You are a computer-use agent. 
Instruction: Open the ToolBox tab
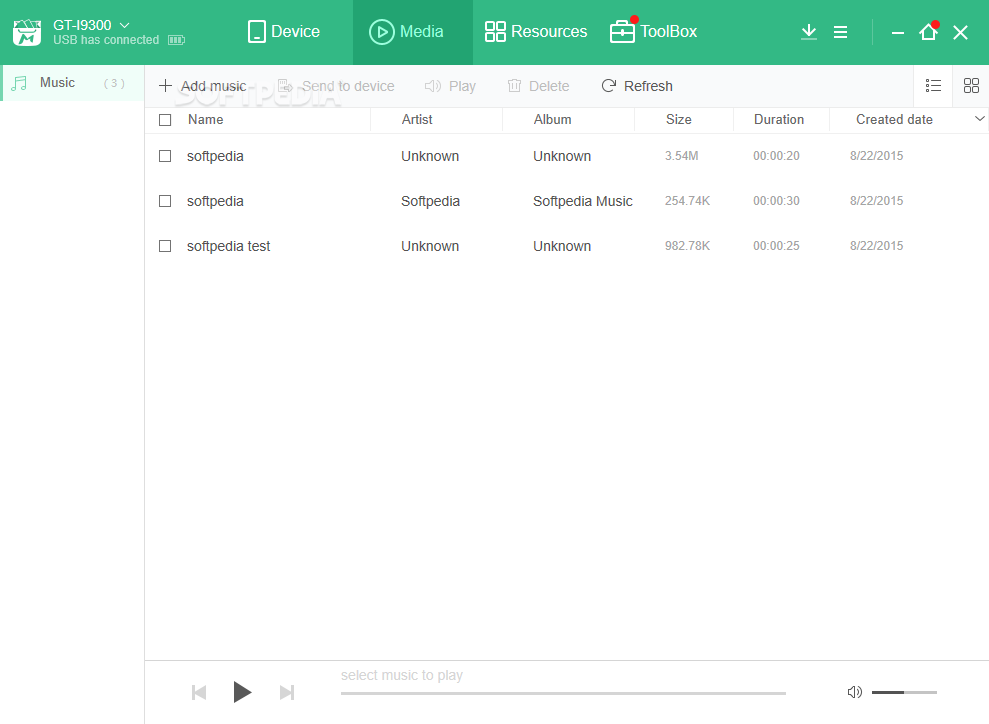[653, 30]
